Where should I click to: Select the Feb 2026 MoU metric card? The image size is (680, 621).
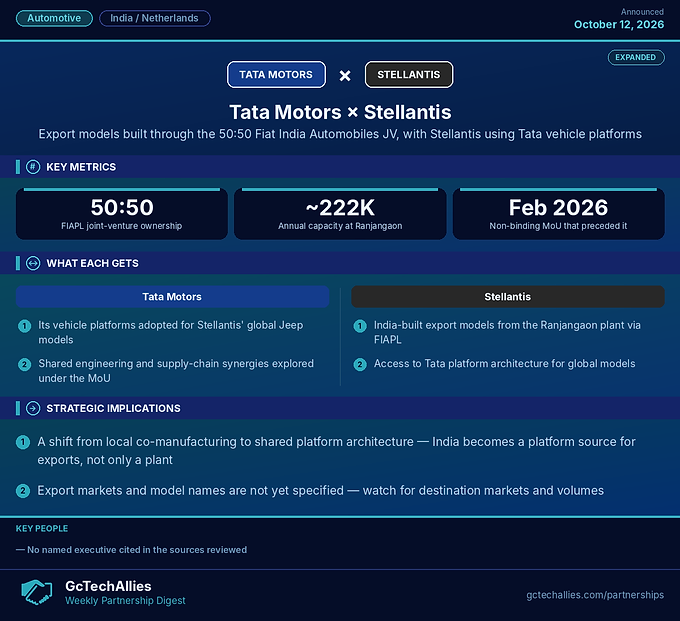tap(559, 214)
